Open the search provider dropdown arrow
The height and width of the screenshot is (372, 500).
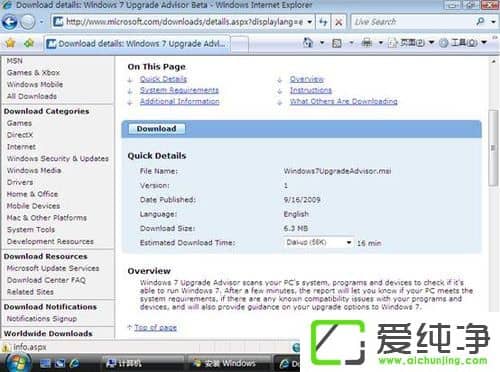[x=493, y=22]
